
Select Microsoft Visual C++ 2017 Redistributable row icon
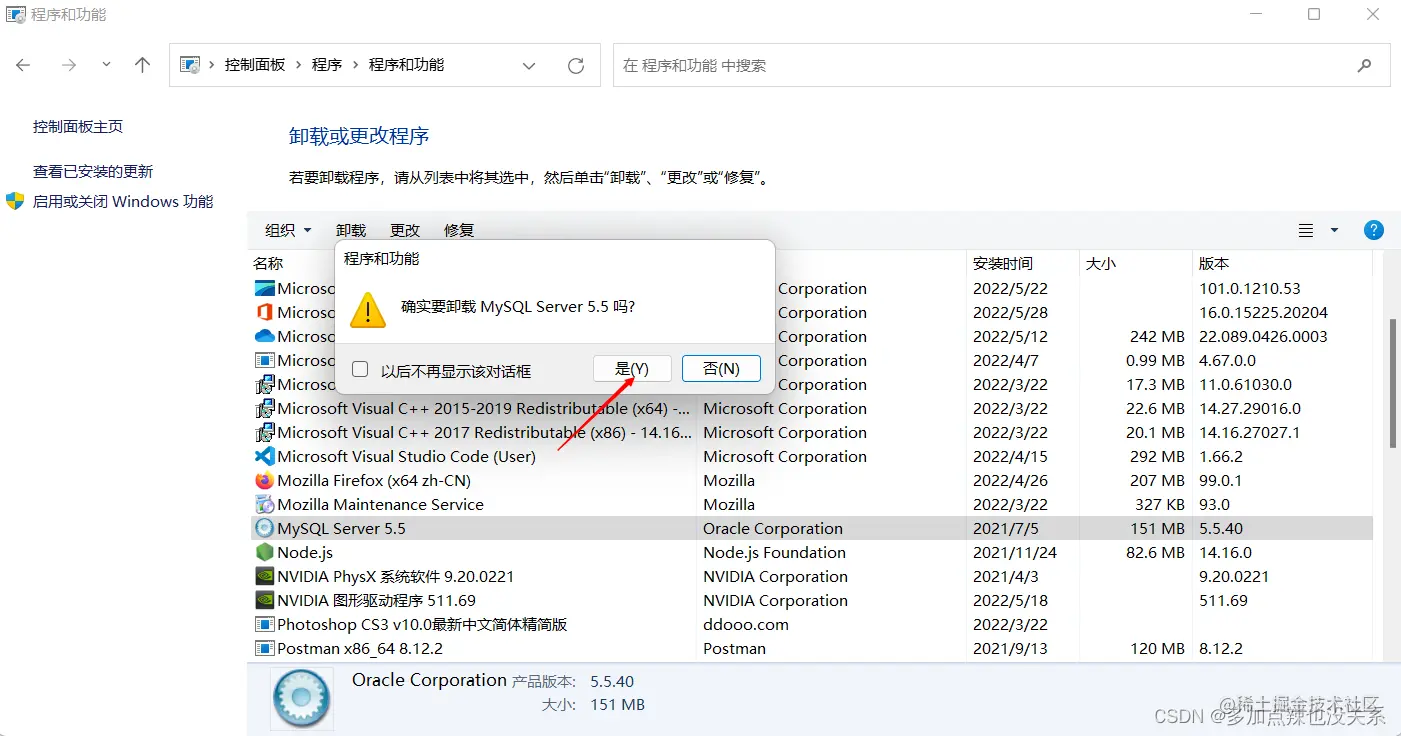coord(264,432)
